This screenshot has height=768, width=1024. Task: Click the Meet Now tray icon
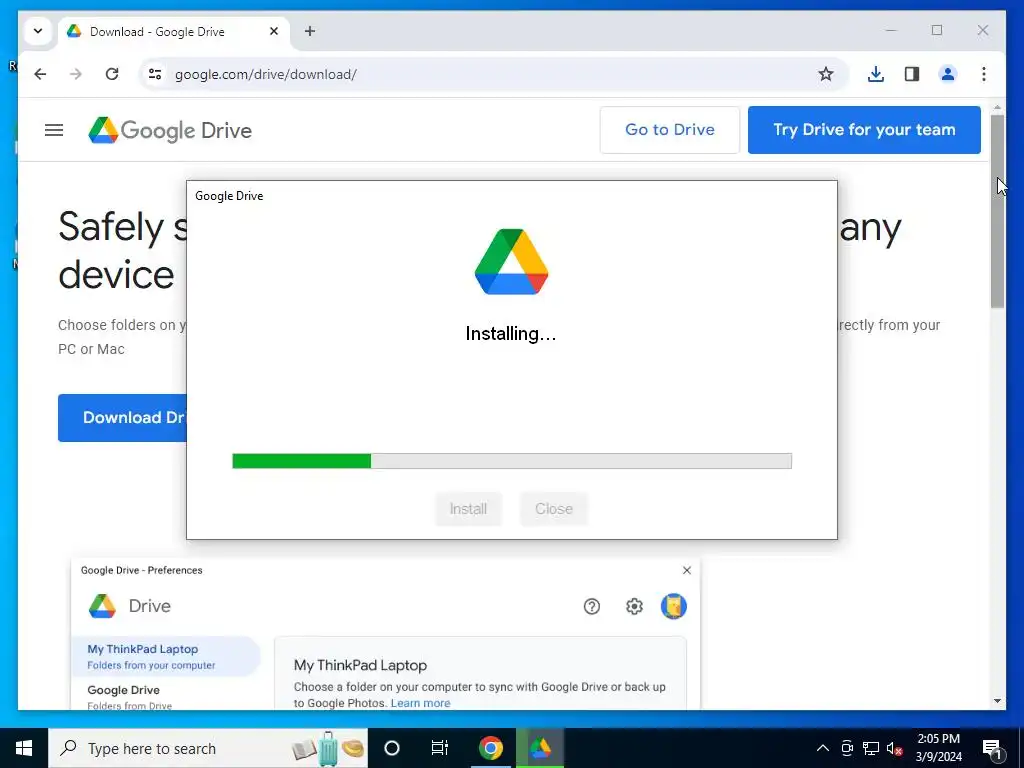pos(847,748)
